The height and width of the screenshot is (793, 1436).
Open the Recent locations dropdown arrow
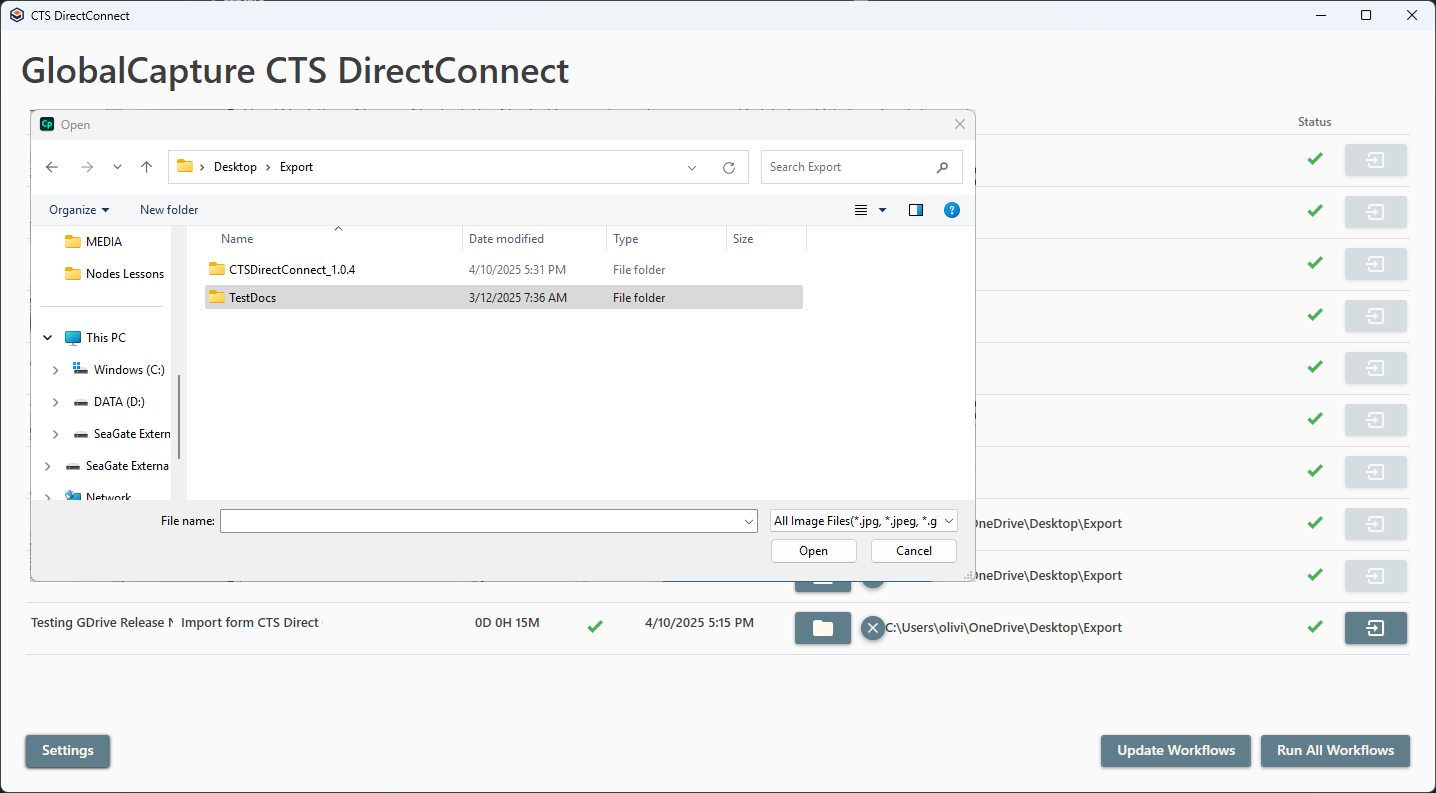[117, 167]
